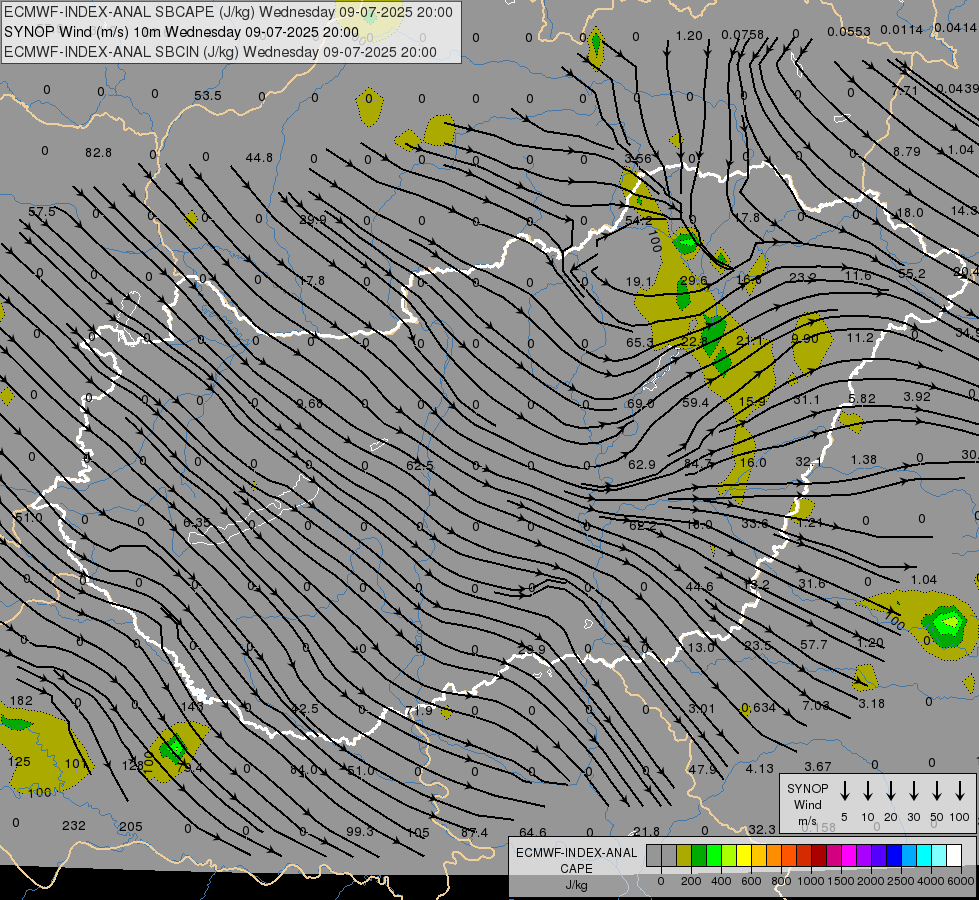
Task: Select the pure yellow CAPE legend swatch
Action: [x=744, y=856]
